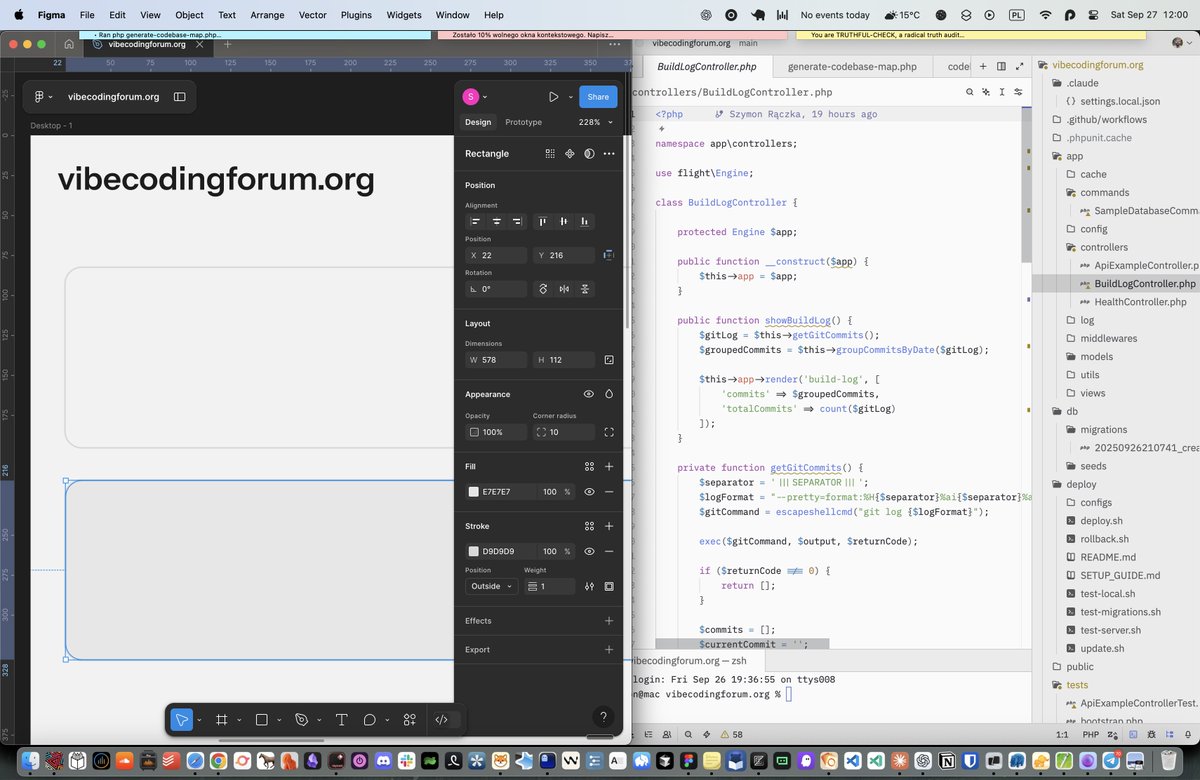Click the Corner radius field value 10
Viewport: 1200px width, 780px height.
pos(564,432)
